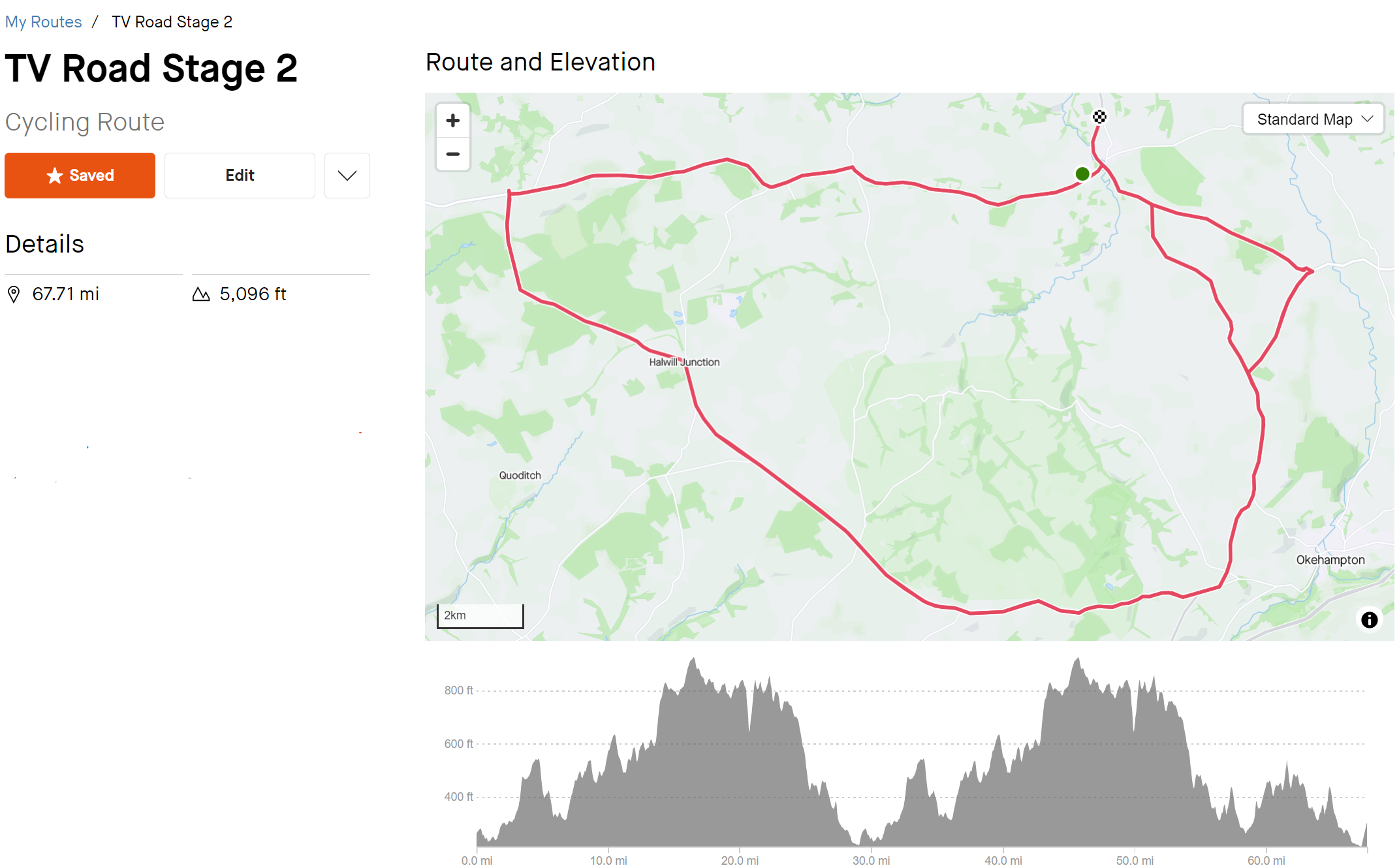
Task: Click the green route start marker
Action: (x=1082, y=174)
